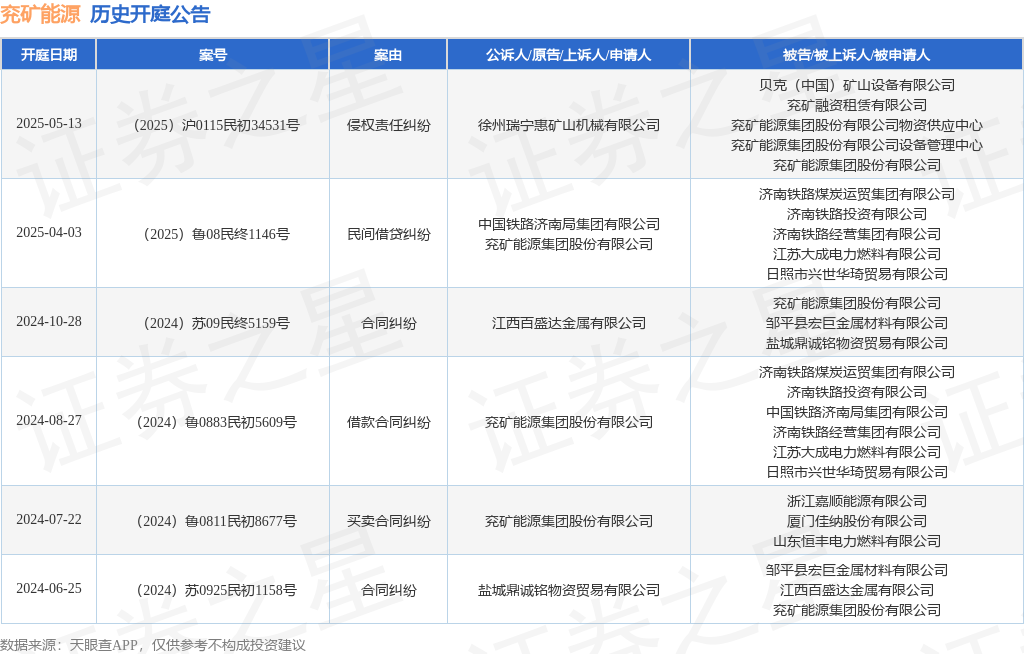Viewport: 1024px width, 654px height.
Task: Click 兖矿能源集团股份有限公司 in 2024-06-25 defendants
Action: pyautogui.click(x=857, y=610)
